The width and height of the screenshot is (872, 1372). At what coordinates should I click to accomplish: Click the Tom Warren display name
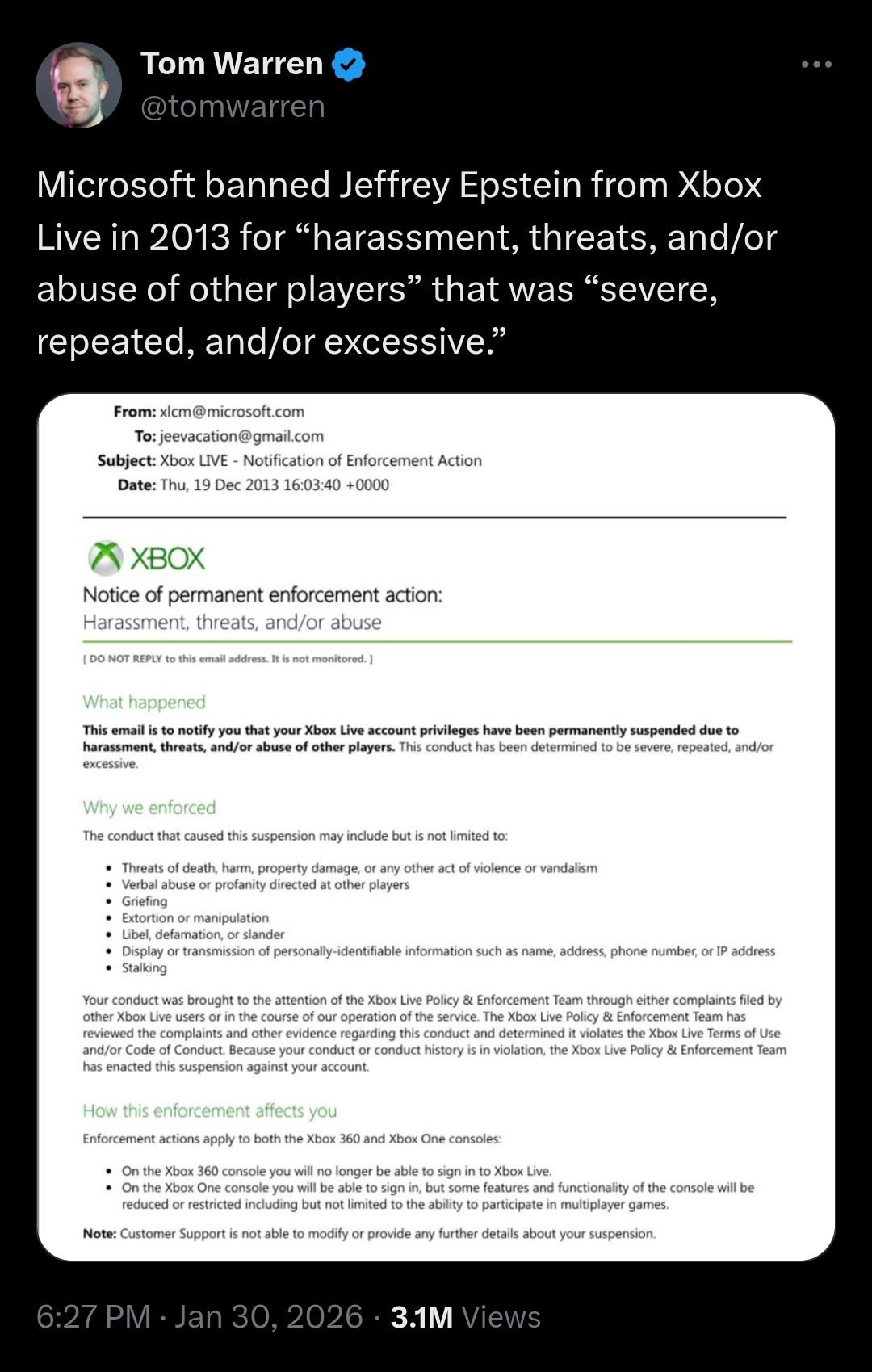coord(232,64)
